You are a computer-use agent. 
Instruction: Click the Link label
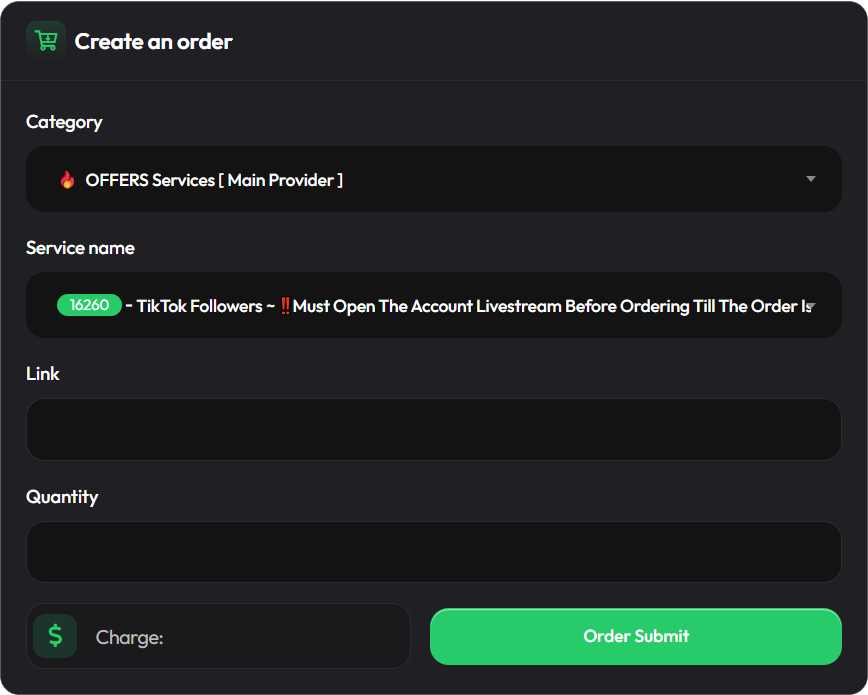(43, 373)
